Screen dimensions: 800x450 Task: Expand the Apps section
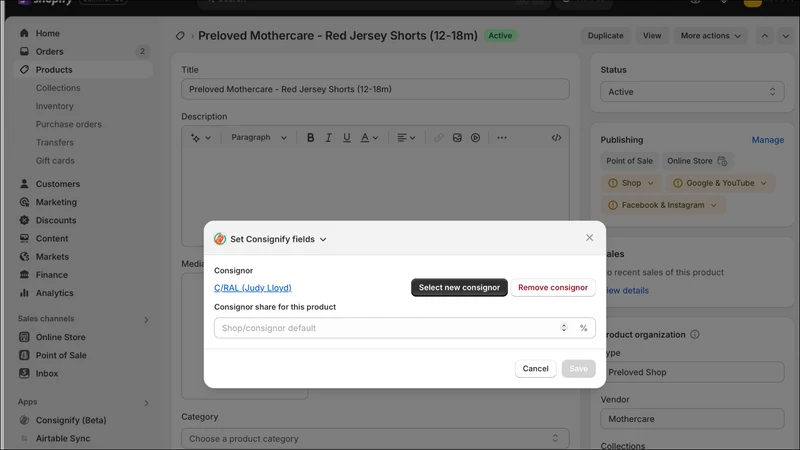146,403
